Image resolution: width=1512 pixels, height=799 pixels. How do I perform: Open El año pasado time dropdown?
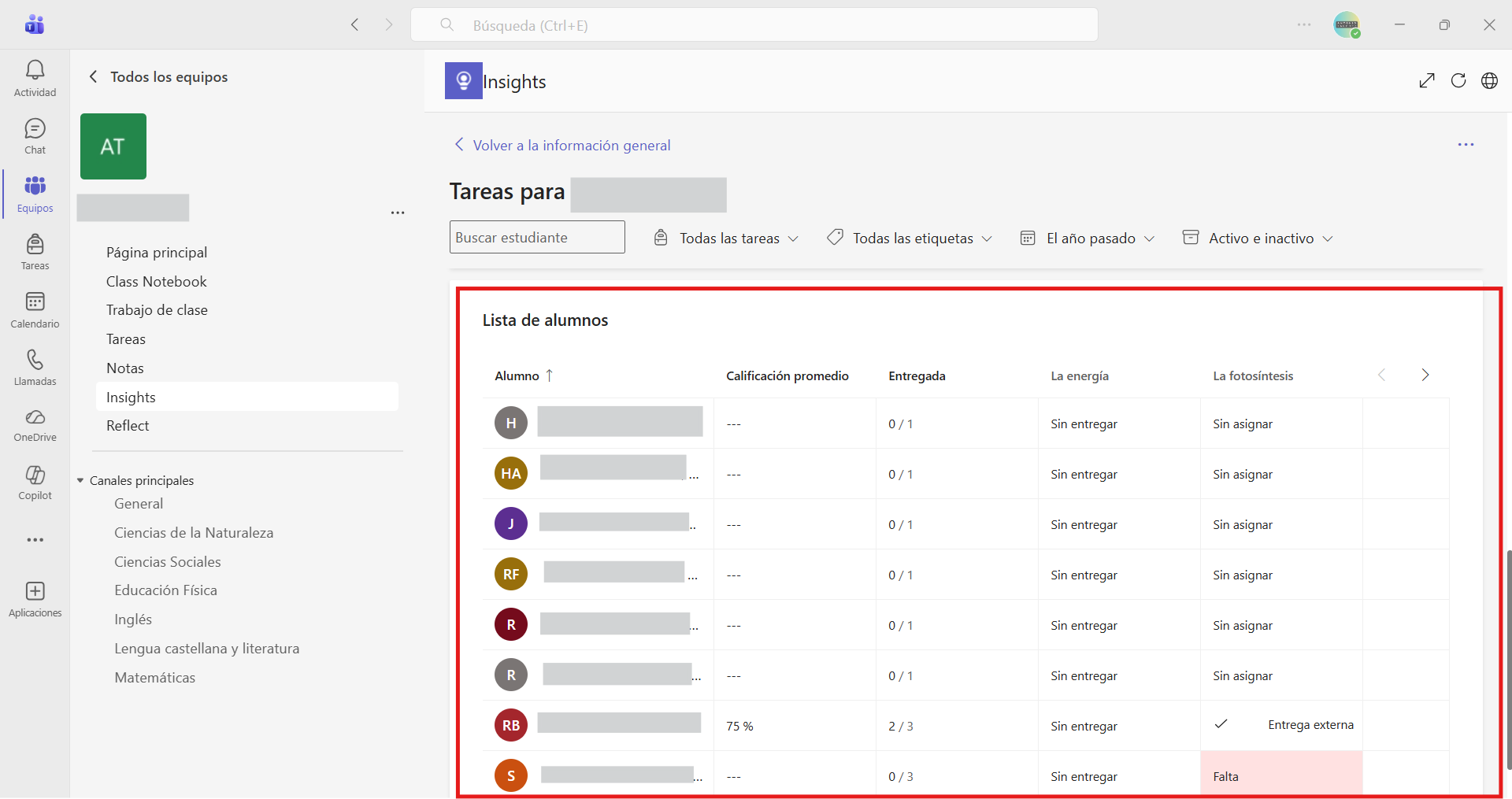[x=1088, y=238]
